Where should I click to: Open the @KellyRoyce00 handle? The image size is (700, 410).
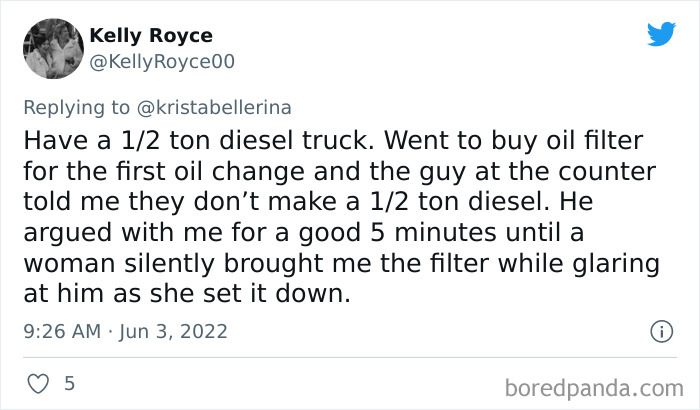[162, 62]
